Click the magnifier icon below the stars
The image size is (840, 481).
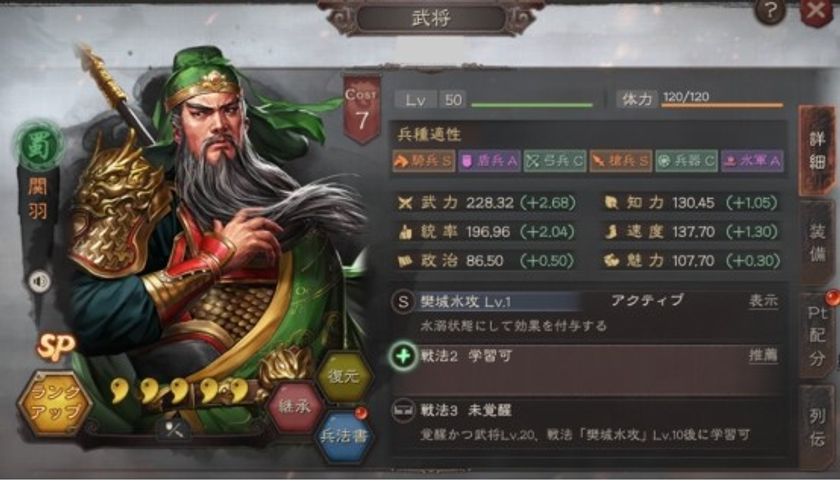click(174, 430)
